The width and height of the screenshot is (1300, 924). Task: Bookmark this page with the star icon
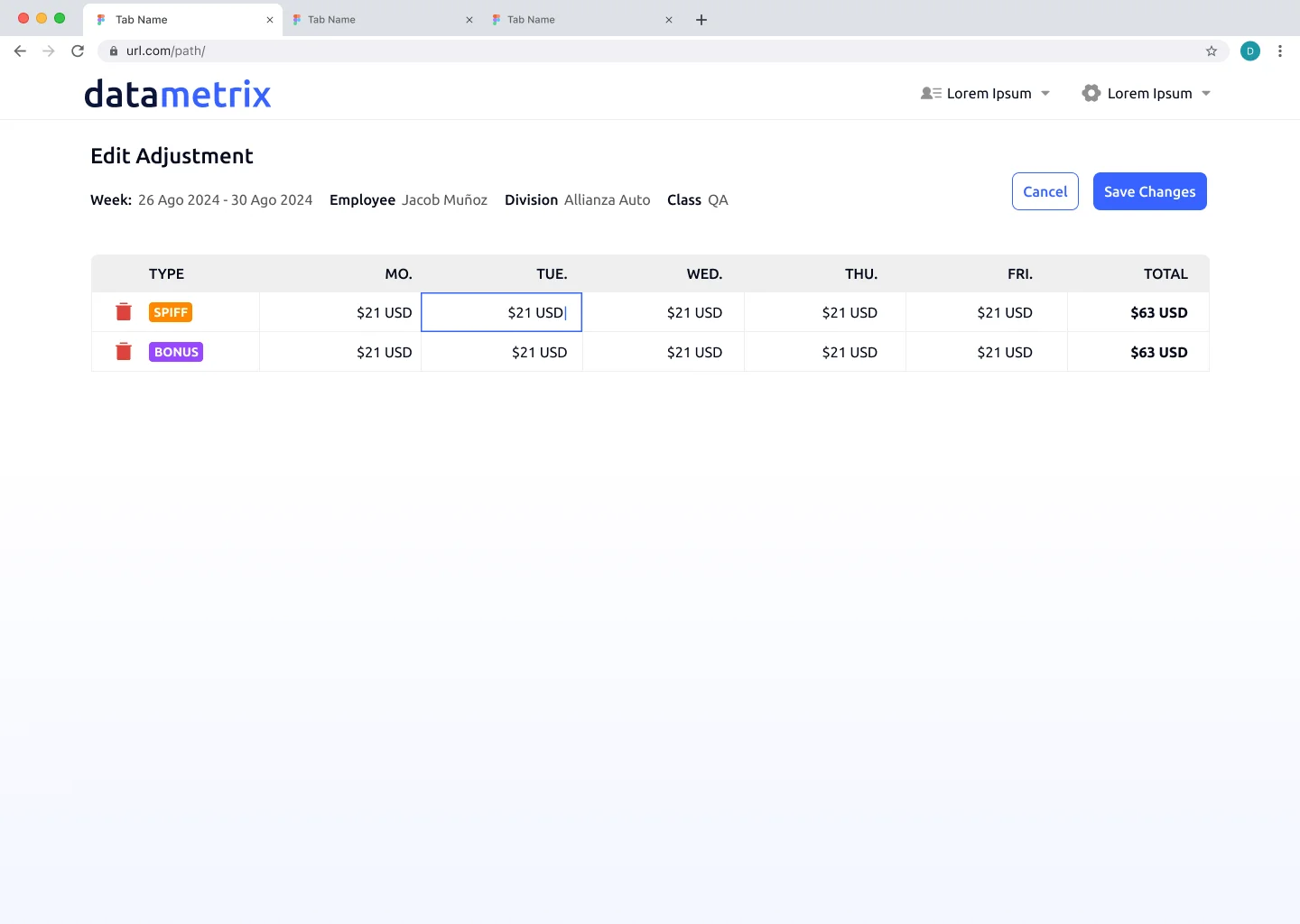point(1212,51)
